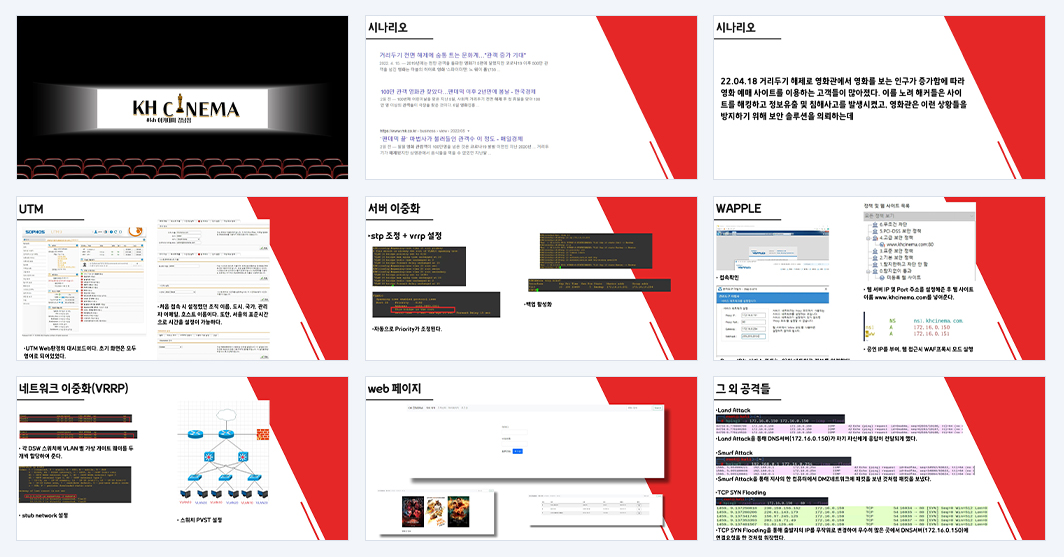Click the KH CINEMA logo on the title slide
The height and width of the screenshot is (557, 1064).
click(185, 109)
